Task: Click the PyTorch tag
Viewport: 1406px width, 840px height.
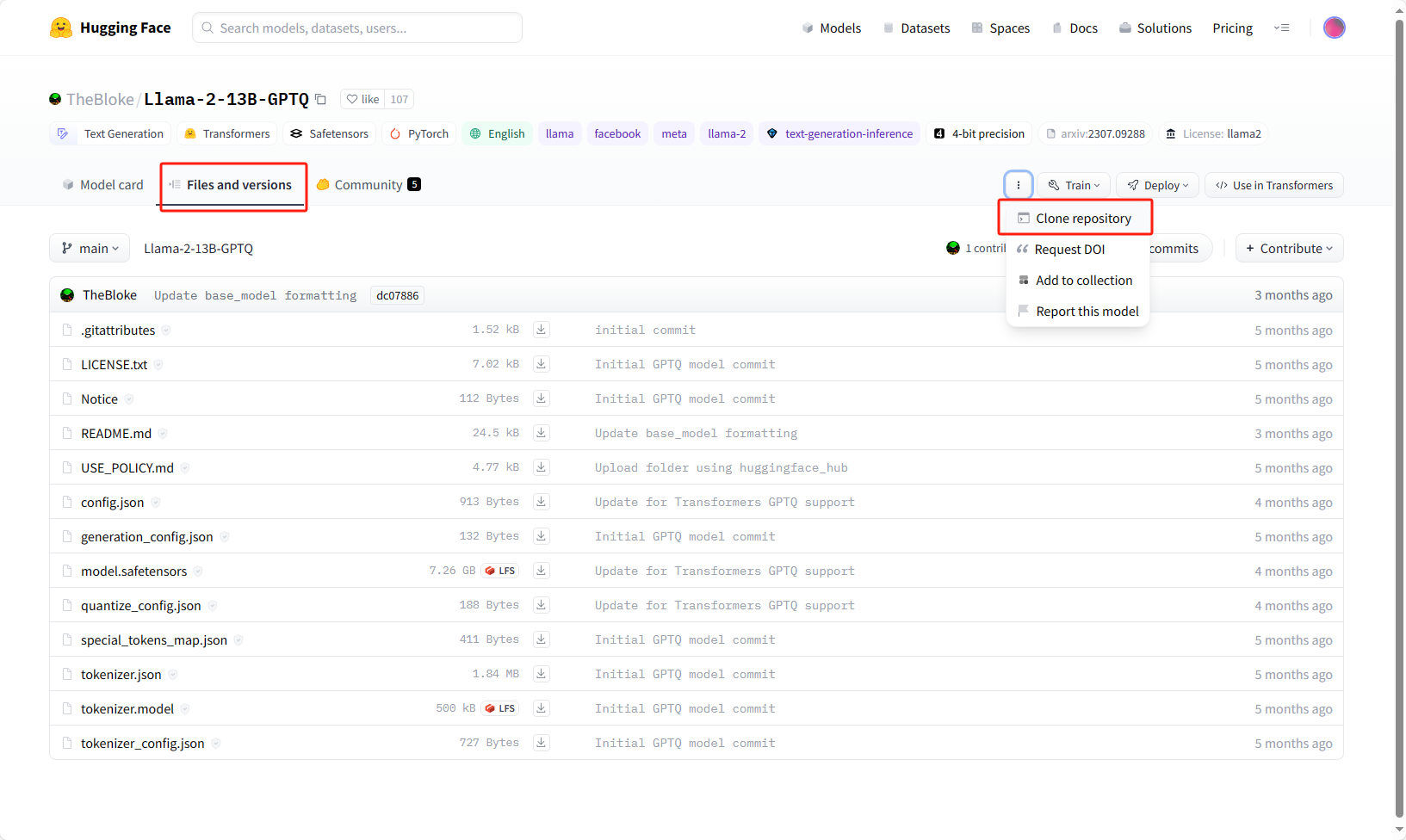Action: pyautogui.click(x=419, y=133)
